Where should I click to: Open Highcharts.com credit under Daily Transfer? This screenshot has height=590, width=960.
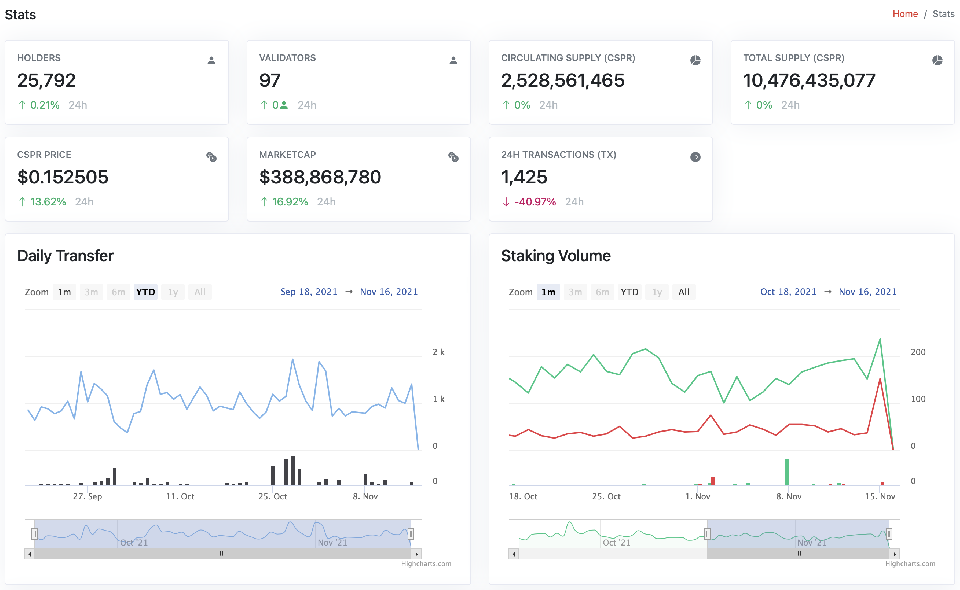click(426, 564)
